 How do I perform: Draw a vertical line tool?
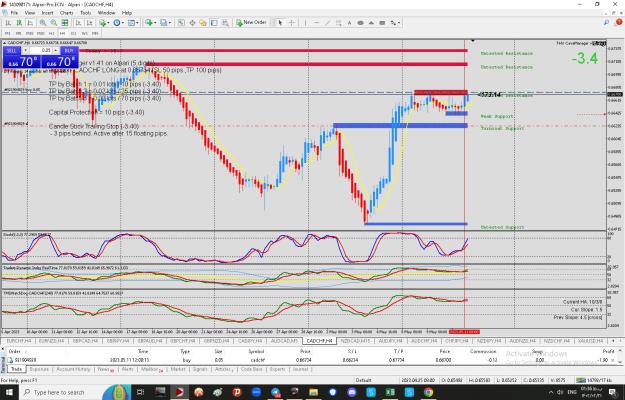(x=305, y=23)
